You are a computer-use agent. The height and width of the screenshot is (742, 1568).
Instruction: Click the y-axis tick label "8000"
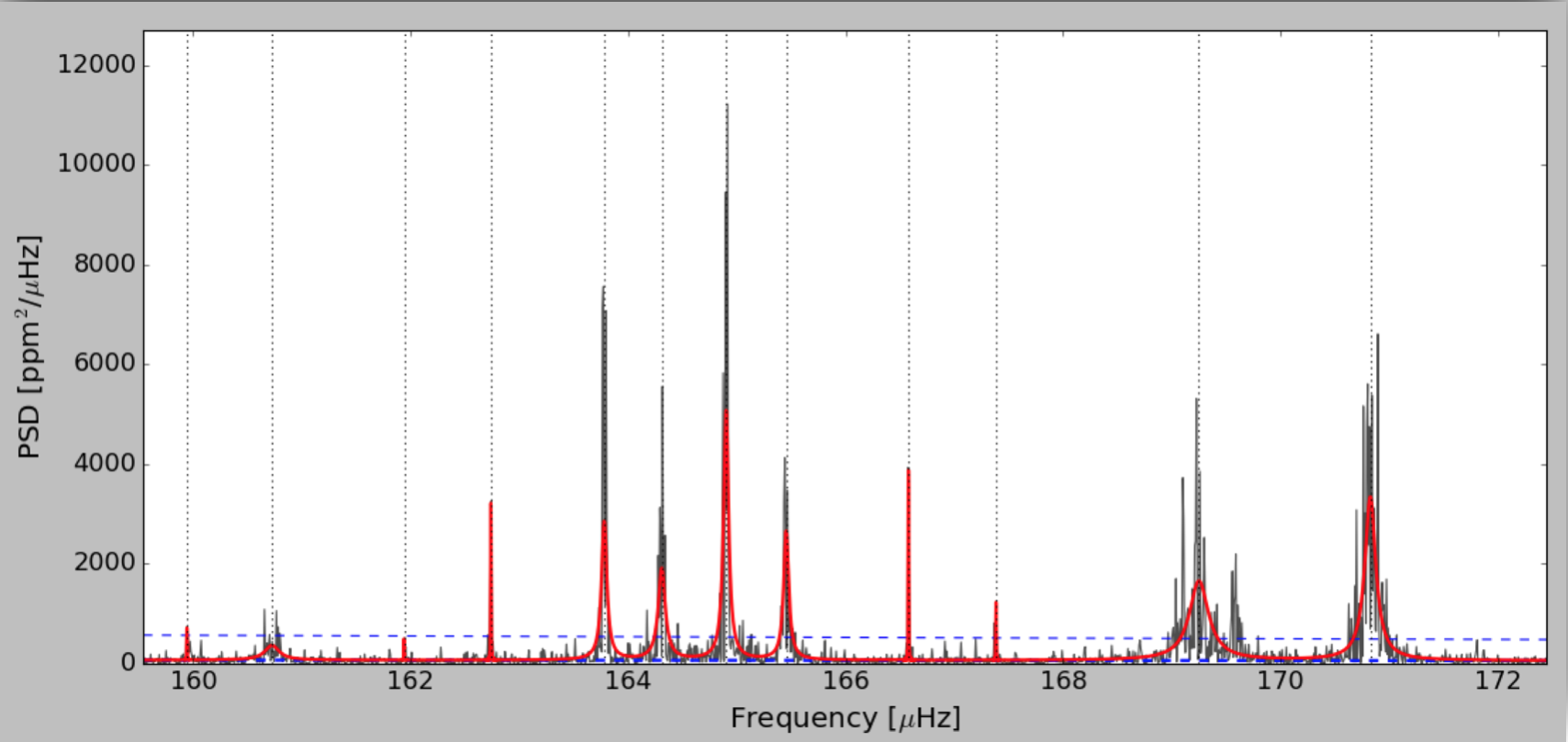104,264
